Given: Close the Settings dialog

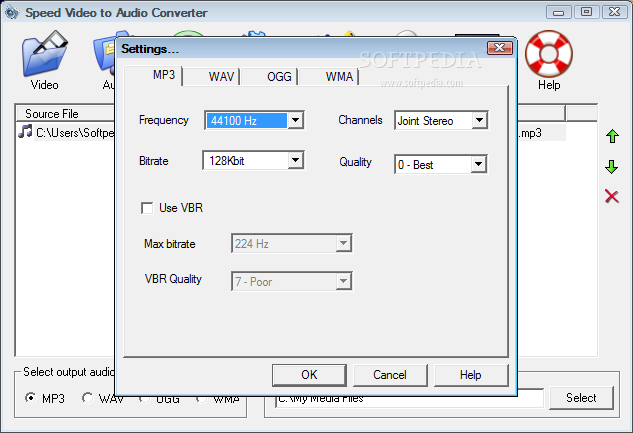Looking at the screenshot, I should (x=500, y=48).
